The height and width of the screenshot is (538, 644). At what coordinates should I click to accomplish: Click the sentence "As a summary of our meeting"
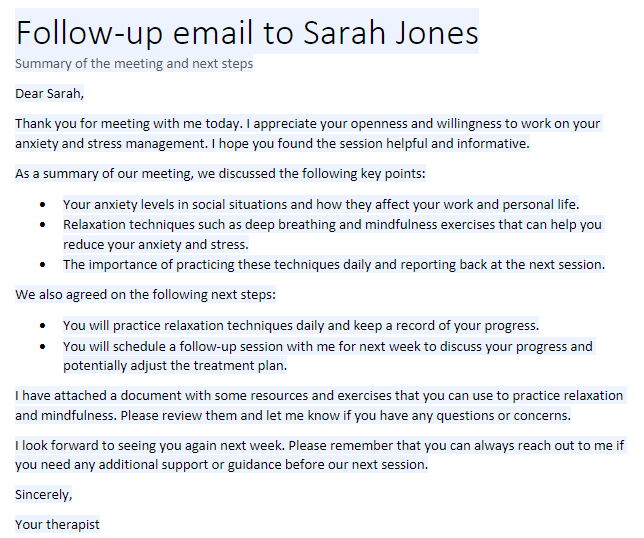[220, 173]
